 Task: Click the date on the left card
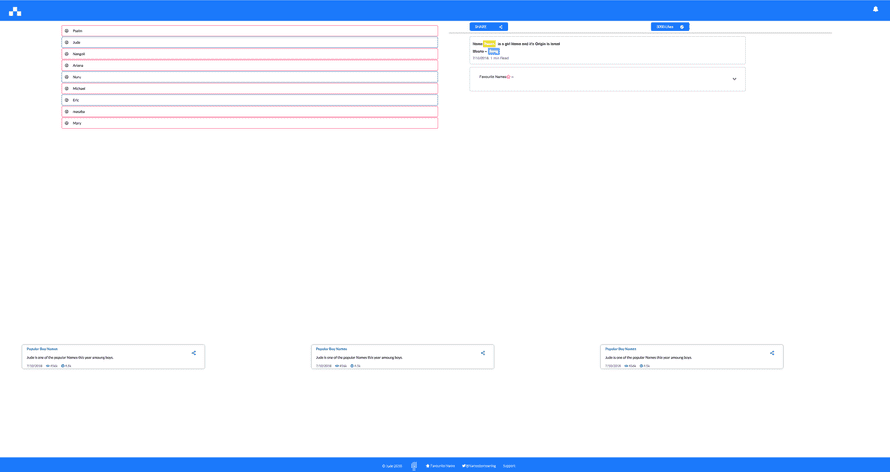point(34,366)
